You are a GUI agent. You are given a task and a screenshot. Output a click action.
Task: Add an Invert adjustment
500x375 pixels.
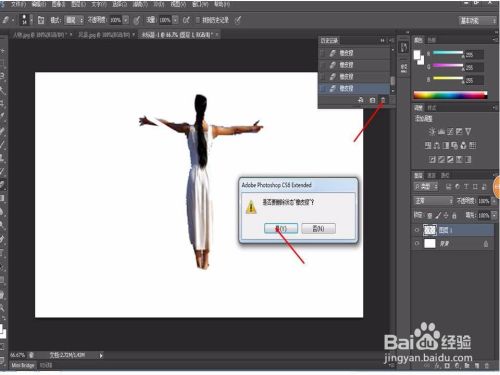[432, 159]
